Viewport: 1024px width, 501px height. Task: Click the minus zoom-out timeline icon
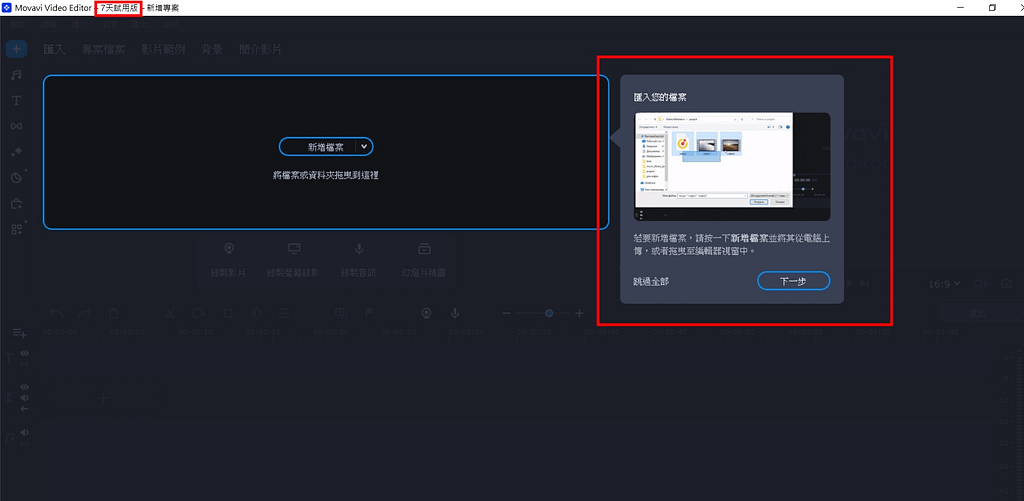coord(506,314)
